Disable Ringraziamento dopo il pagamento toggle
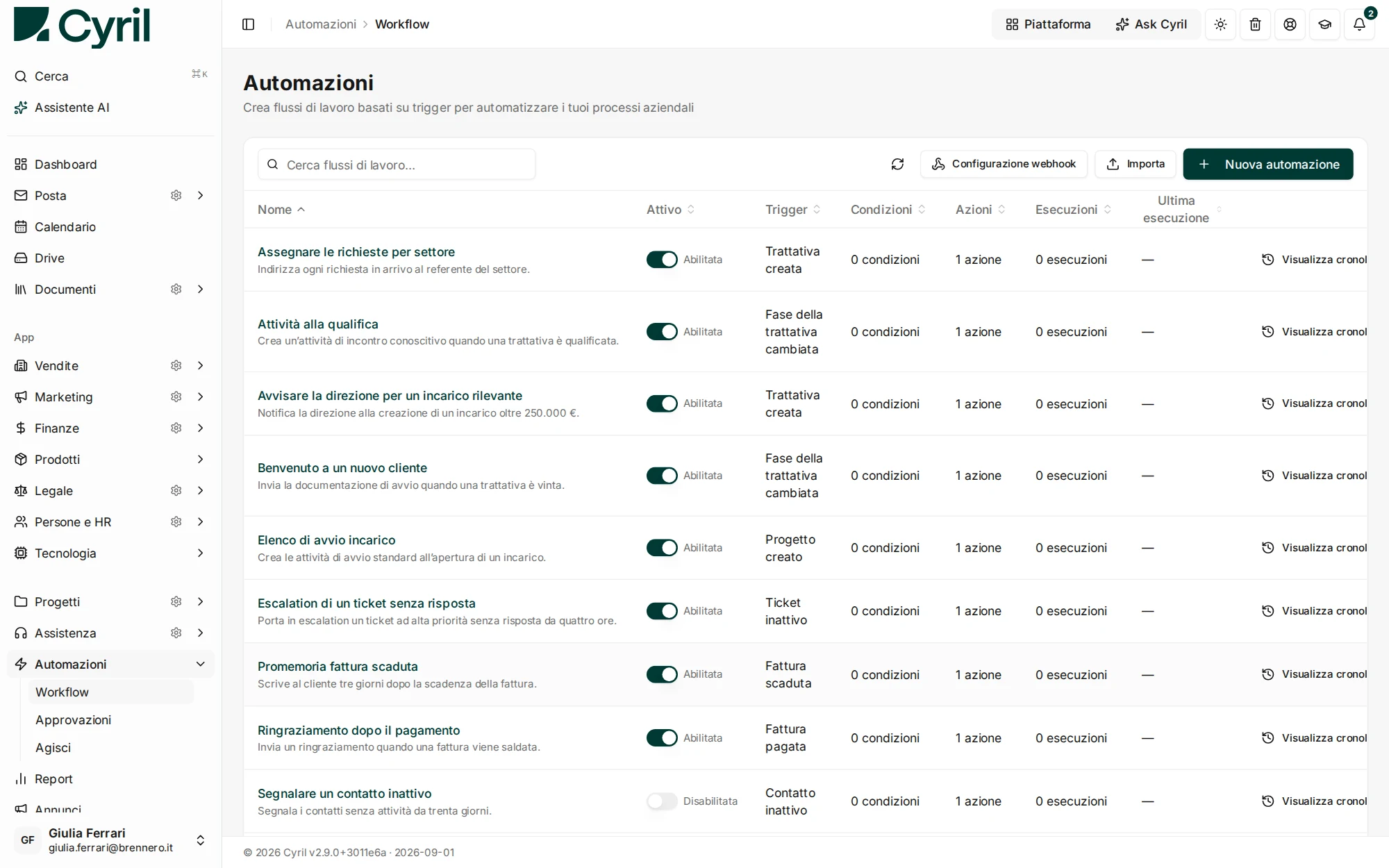 click(662, 737)
